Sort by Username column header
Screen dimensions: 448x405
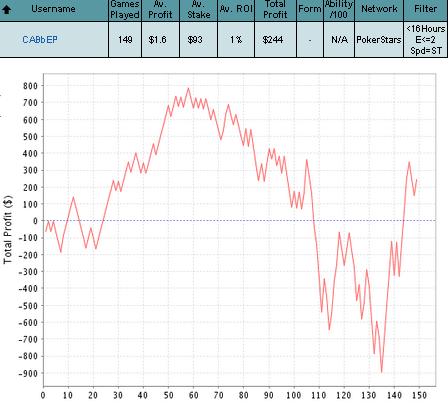point(53,9)
